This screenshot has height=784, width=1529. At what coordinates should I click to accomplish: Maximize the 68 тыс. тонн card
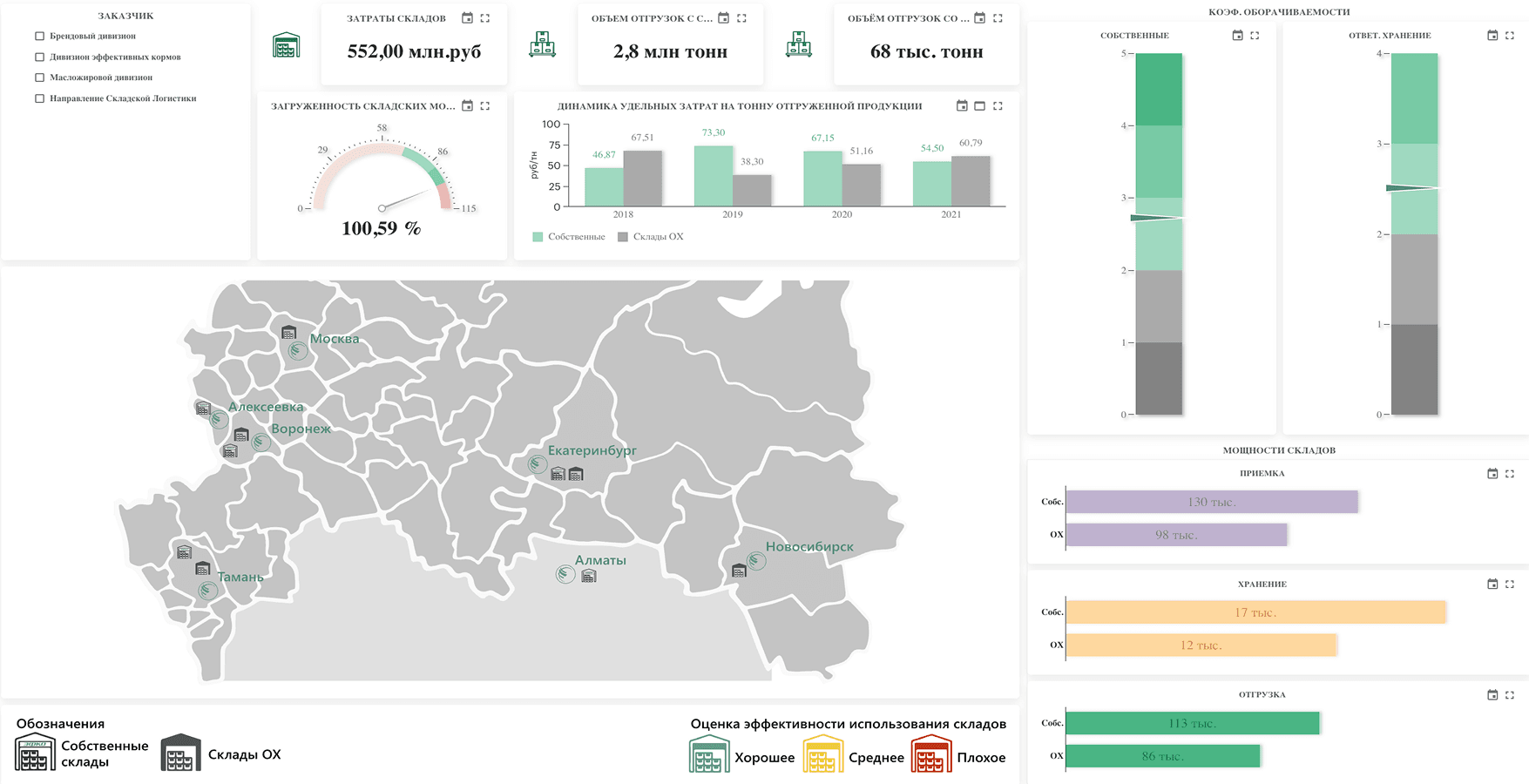coord(998,18)
